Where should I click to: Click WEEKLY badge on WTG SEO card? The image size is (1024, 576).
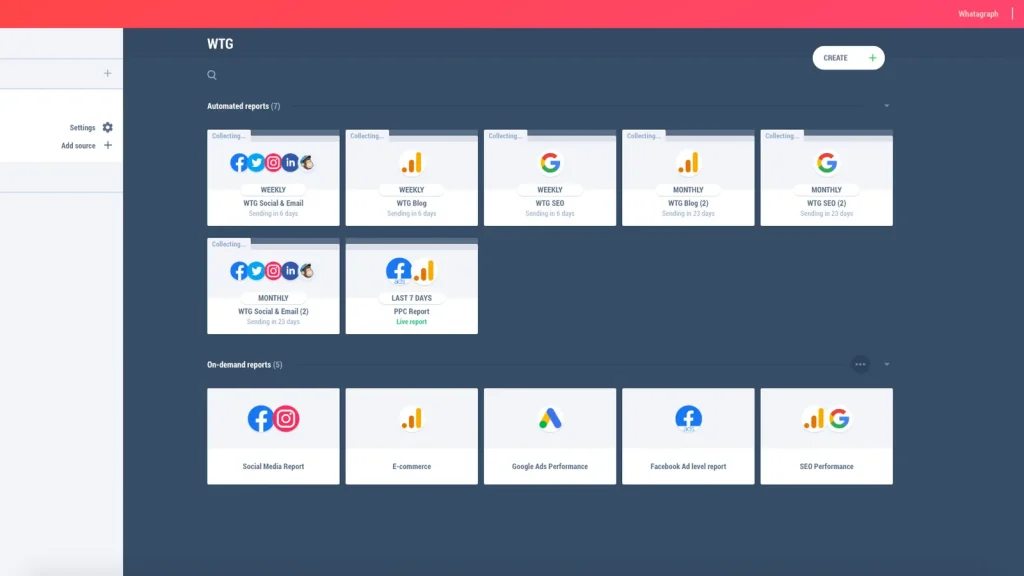click(x=550, y=189)
